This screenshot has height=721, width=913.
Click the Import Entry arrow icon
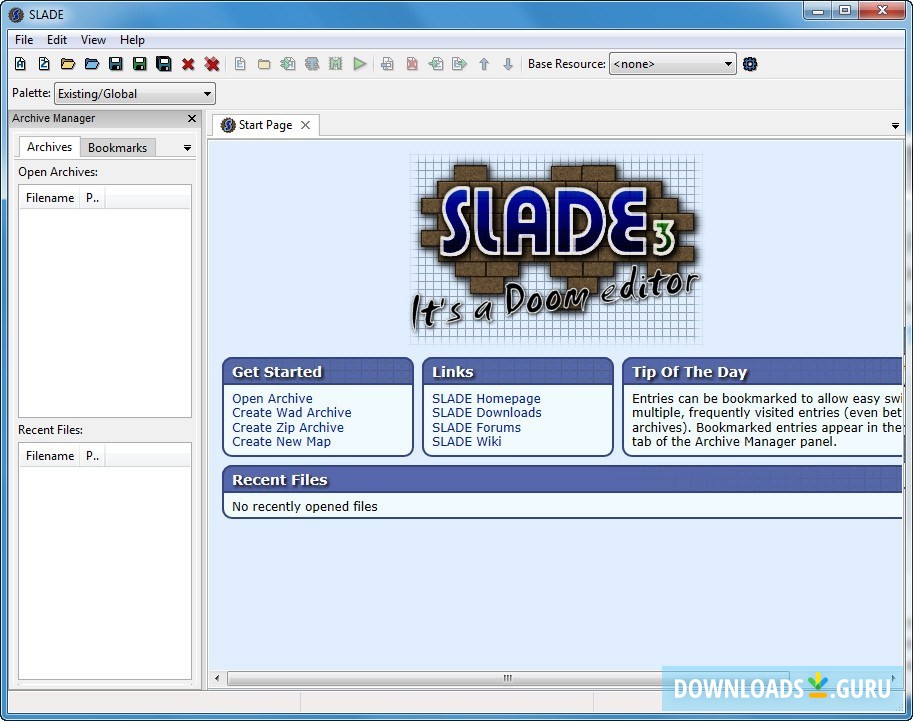(436, 64)
